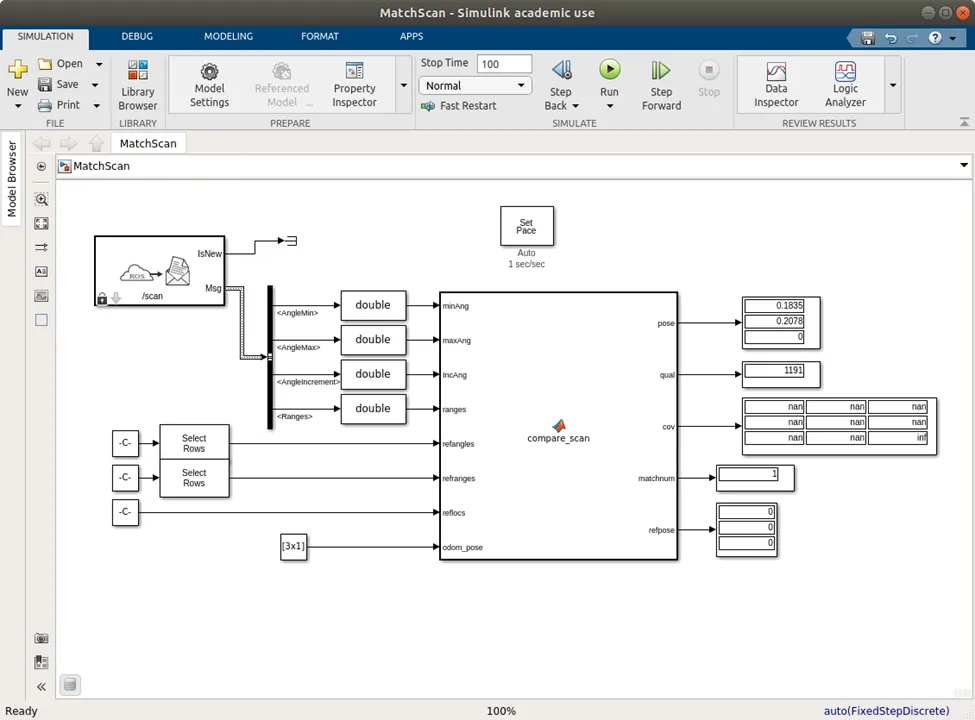Click the quick access undo icon
This screenshot has height=720, width=975.
pyautogui.click(x=890, y=38)
